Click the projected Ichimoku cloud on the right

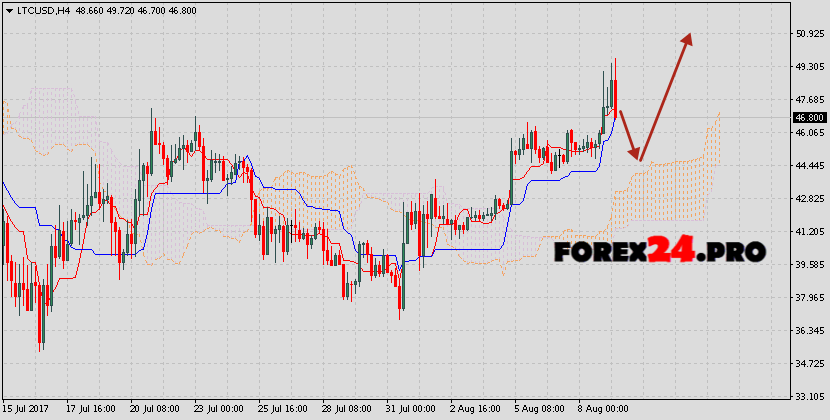[665, 190]
